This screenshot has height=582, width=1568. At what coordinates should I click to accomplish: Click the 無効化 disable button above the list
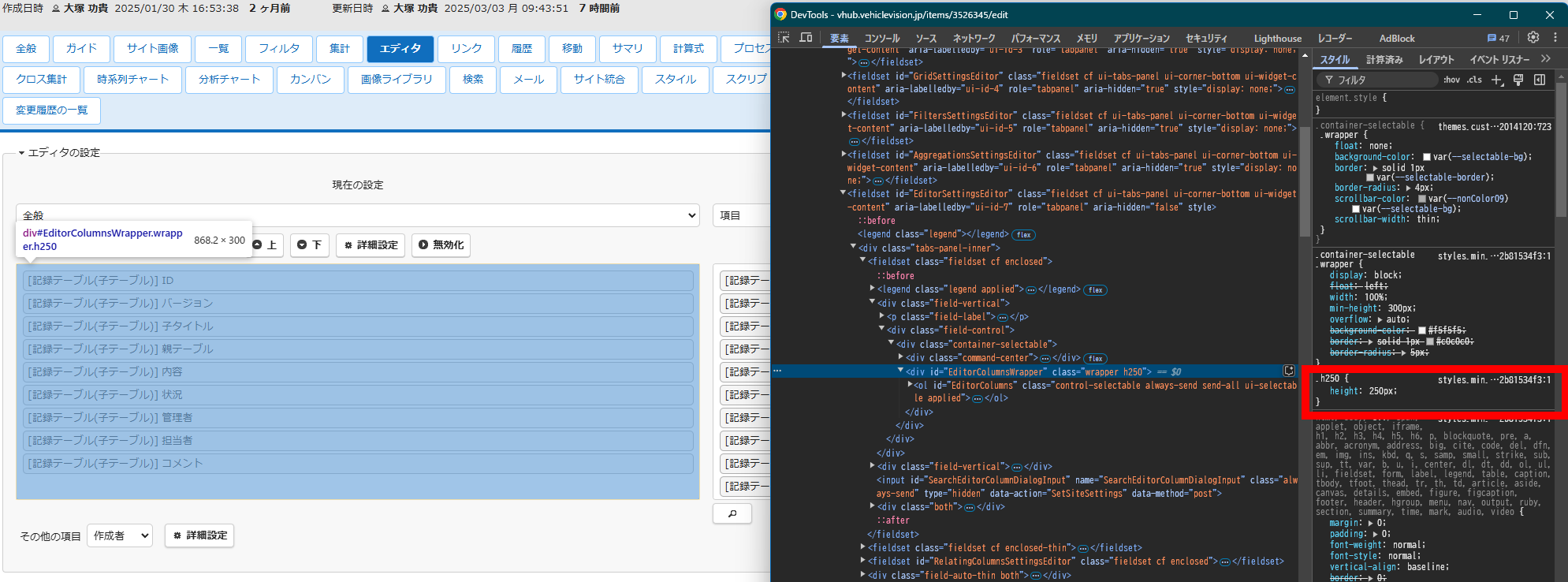(x=441, y=245)
